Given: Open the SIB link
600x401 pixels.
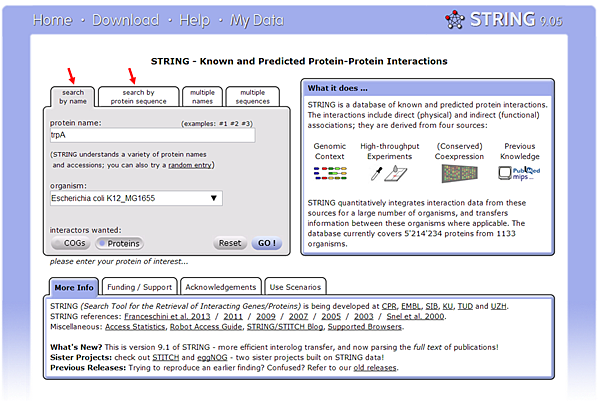Looking at the screenshot, I should 432,306.
